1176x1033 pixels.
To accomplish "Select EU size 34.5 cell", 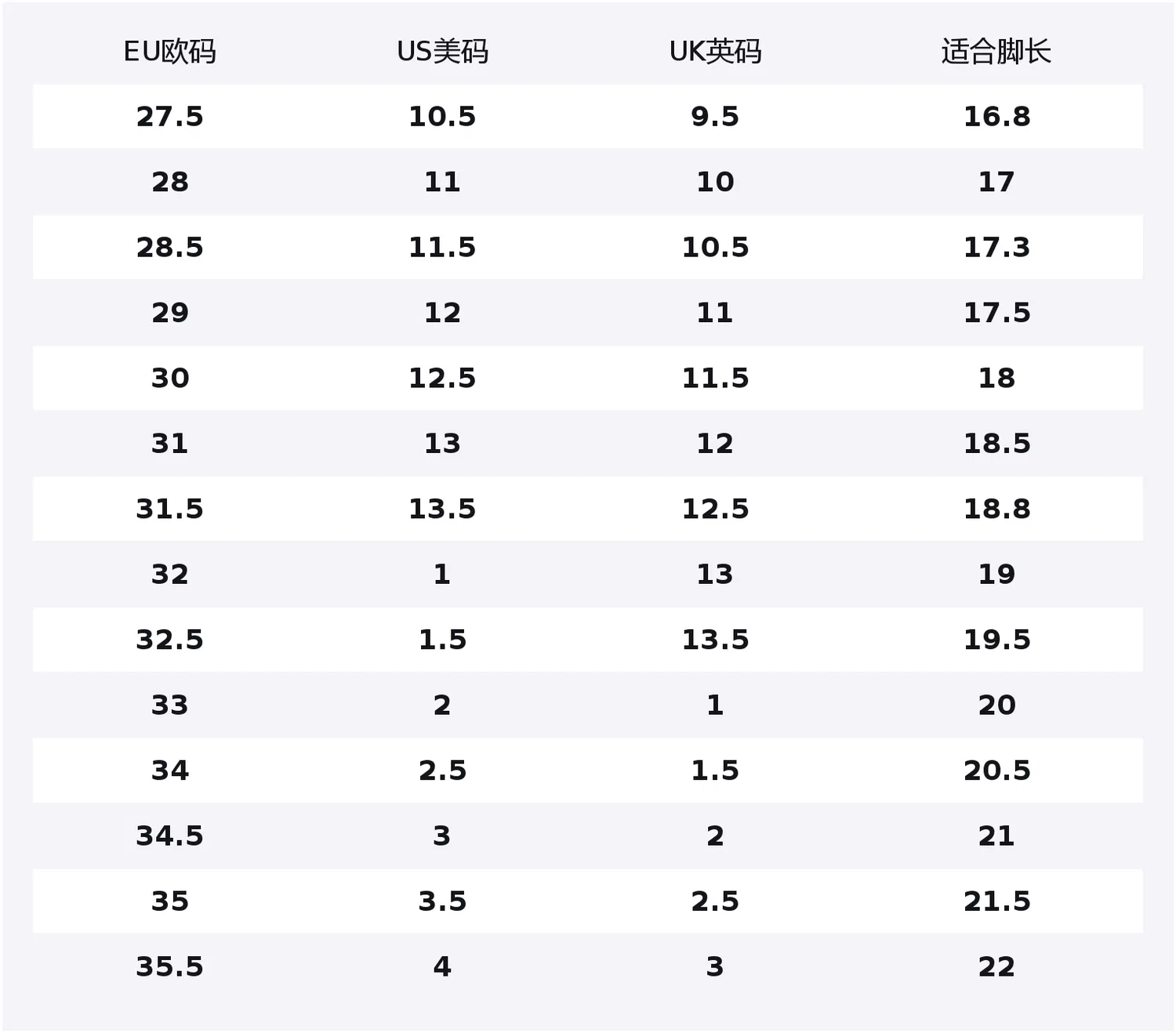I will point(170,836).
